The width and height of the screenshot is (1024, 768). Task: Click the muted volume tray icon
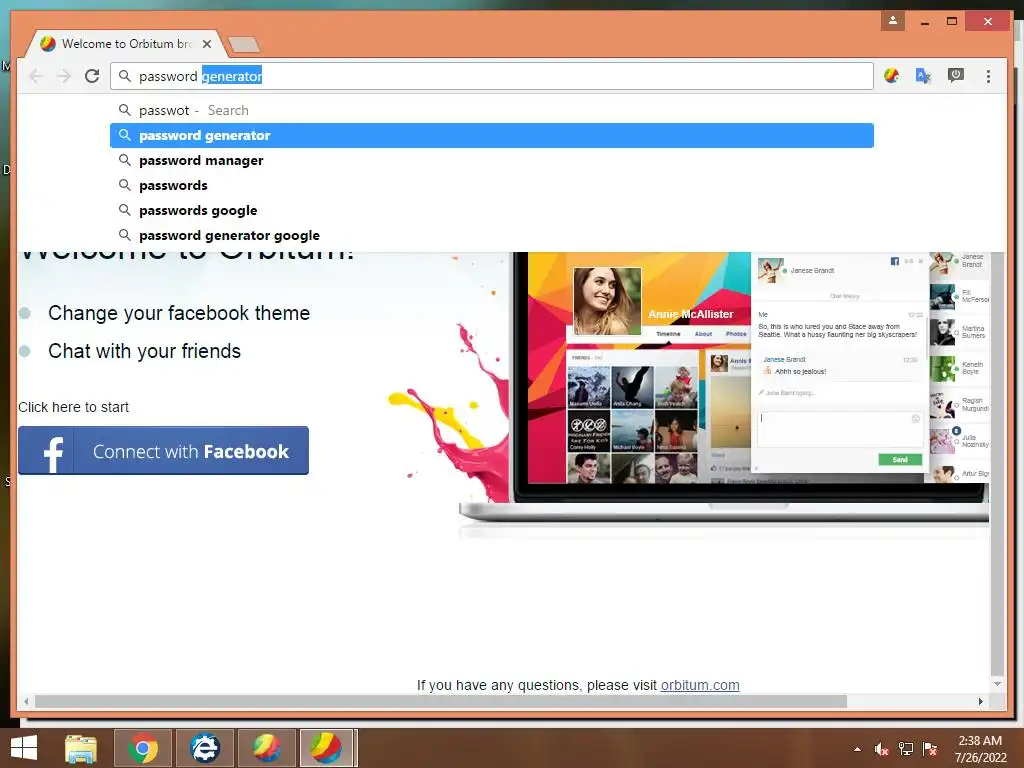[x=882, y=749]
